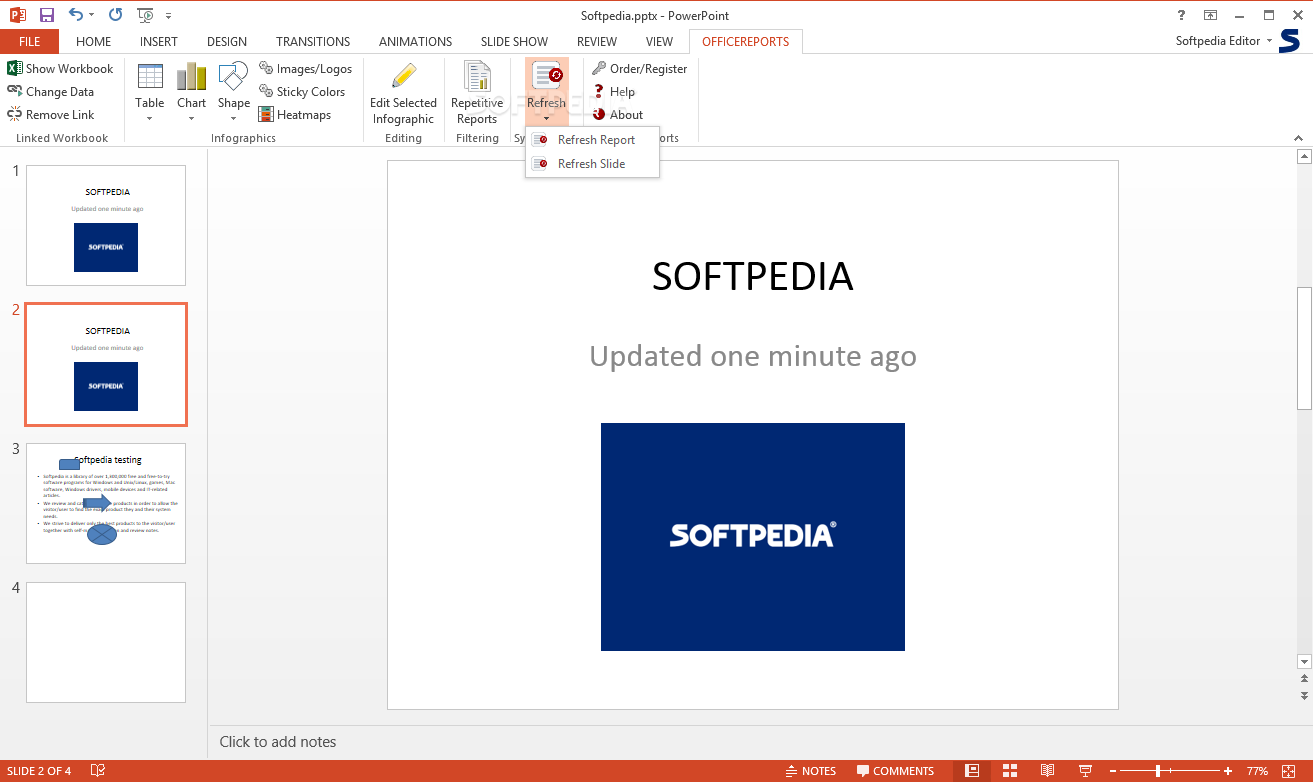Viewport: 1313px width, 782px height.
Task: Go to next slide via scrollbar arrow
Action: [x=1304, y=694]
